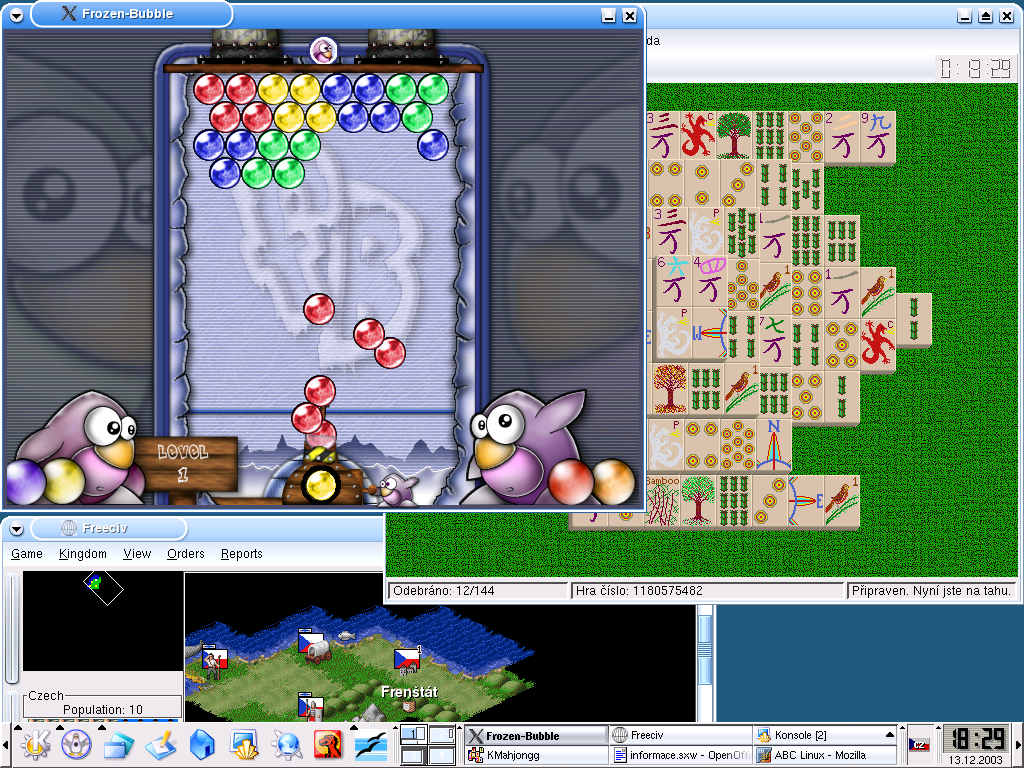Click the 18:29 panel clock
Image resolution: width=1024 pixels, height=768 pixels.
pos(976,739)
